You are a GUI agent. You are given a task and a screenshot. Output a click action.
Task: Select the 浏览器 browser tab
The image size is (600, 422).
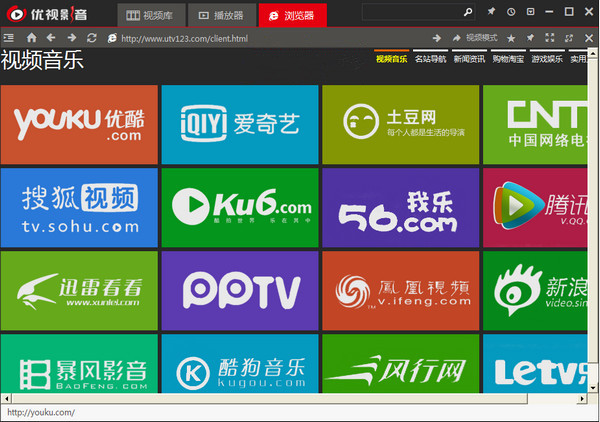(x=293, y=15)
